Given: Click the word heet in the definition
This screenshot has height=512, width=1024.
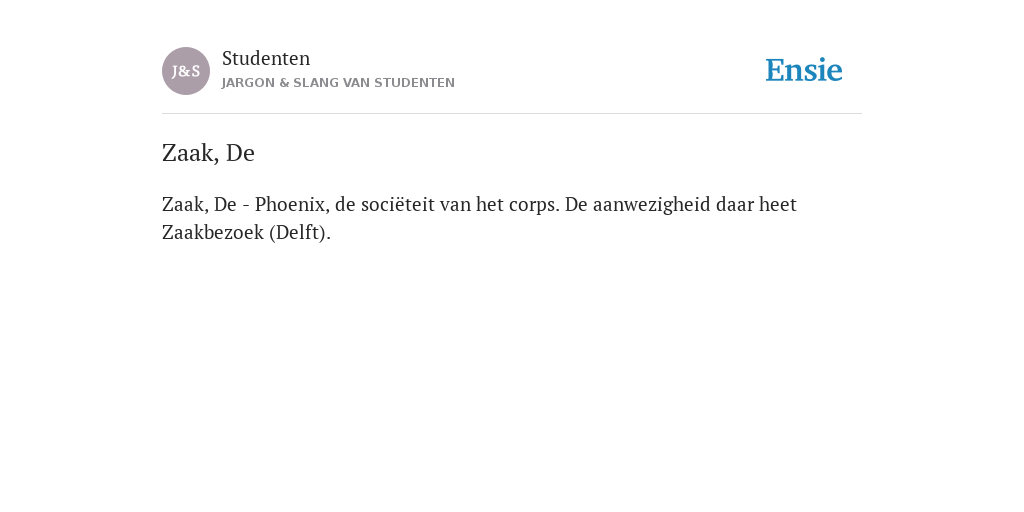Looking at the screenshot, I should click(778, 205).
